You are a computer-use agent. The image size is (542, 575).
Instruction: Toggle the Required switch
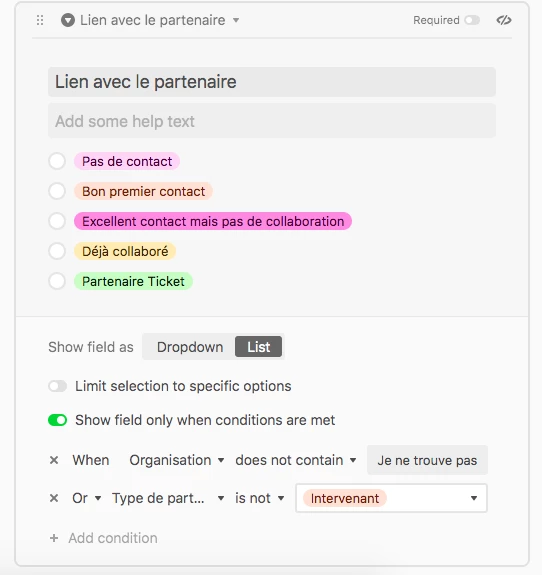pos(472,20)
